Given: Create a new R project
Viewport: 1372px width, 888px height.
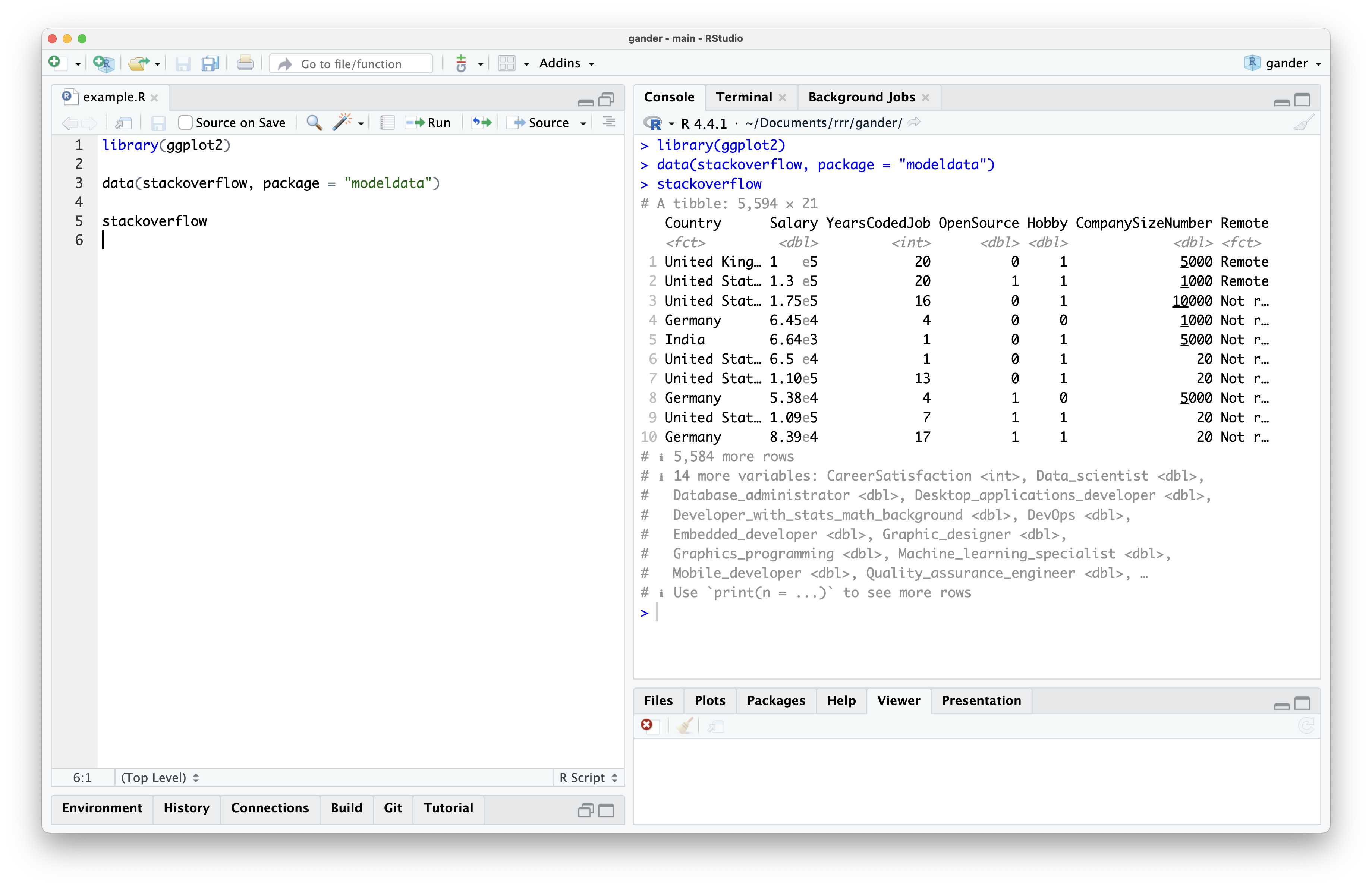Looking at the screenshot, I should click(x=103, y=63).
